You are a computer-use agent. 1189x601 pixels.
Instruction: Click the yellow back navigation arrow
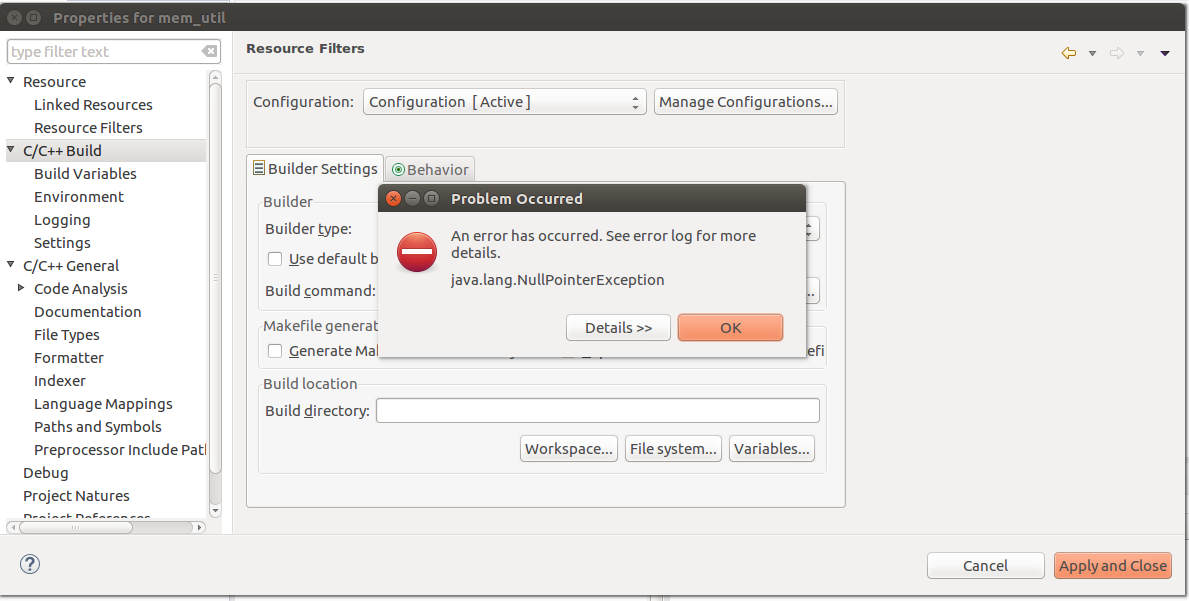coord(1069,53)
